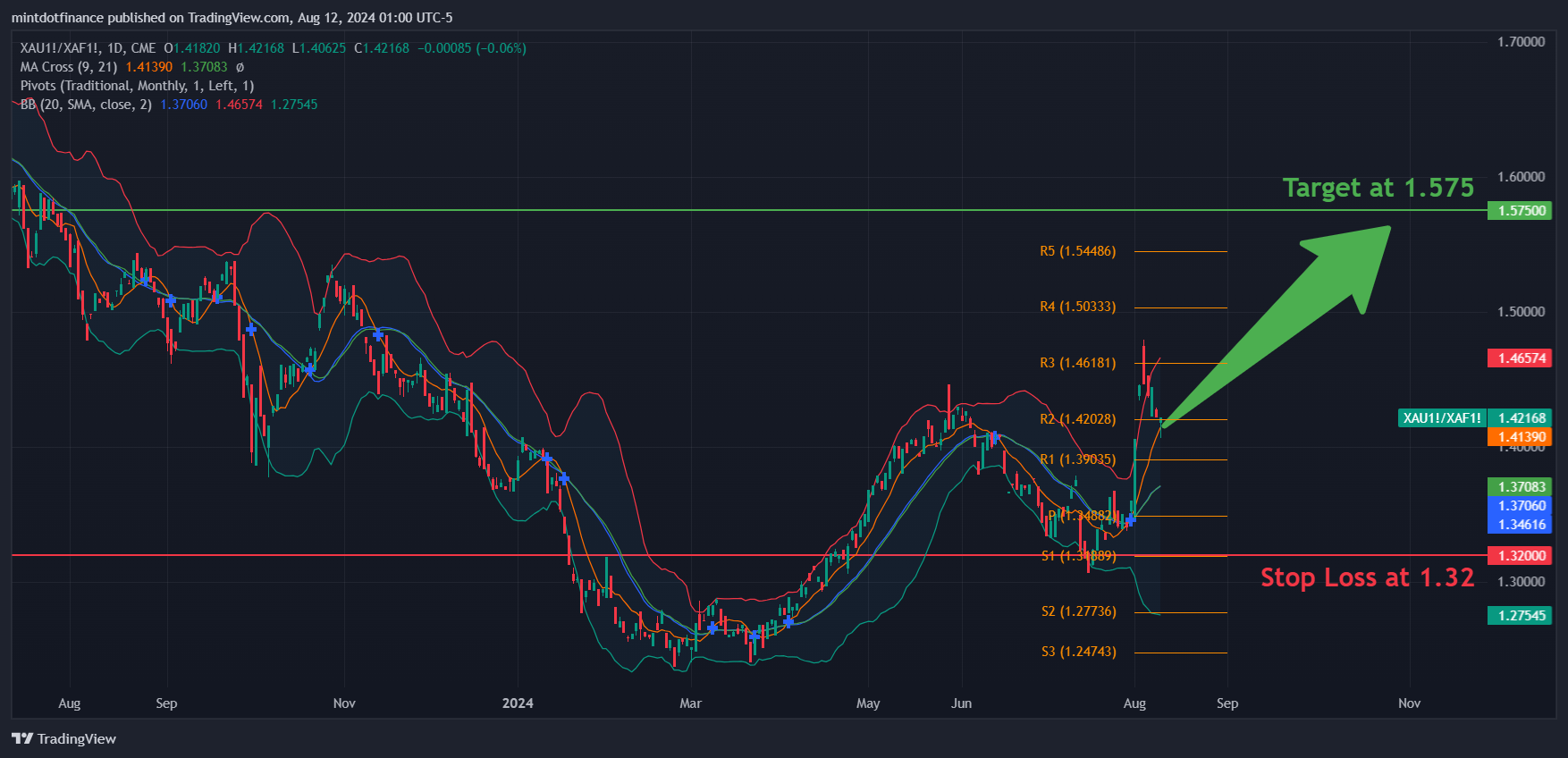Click the R1 (1.39035) pivot label
This screenshot has width=1568, height=758.
click(x=1078, y=459)
